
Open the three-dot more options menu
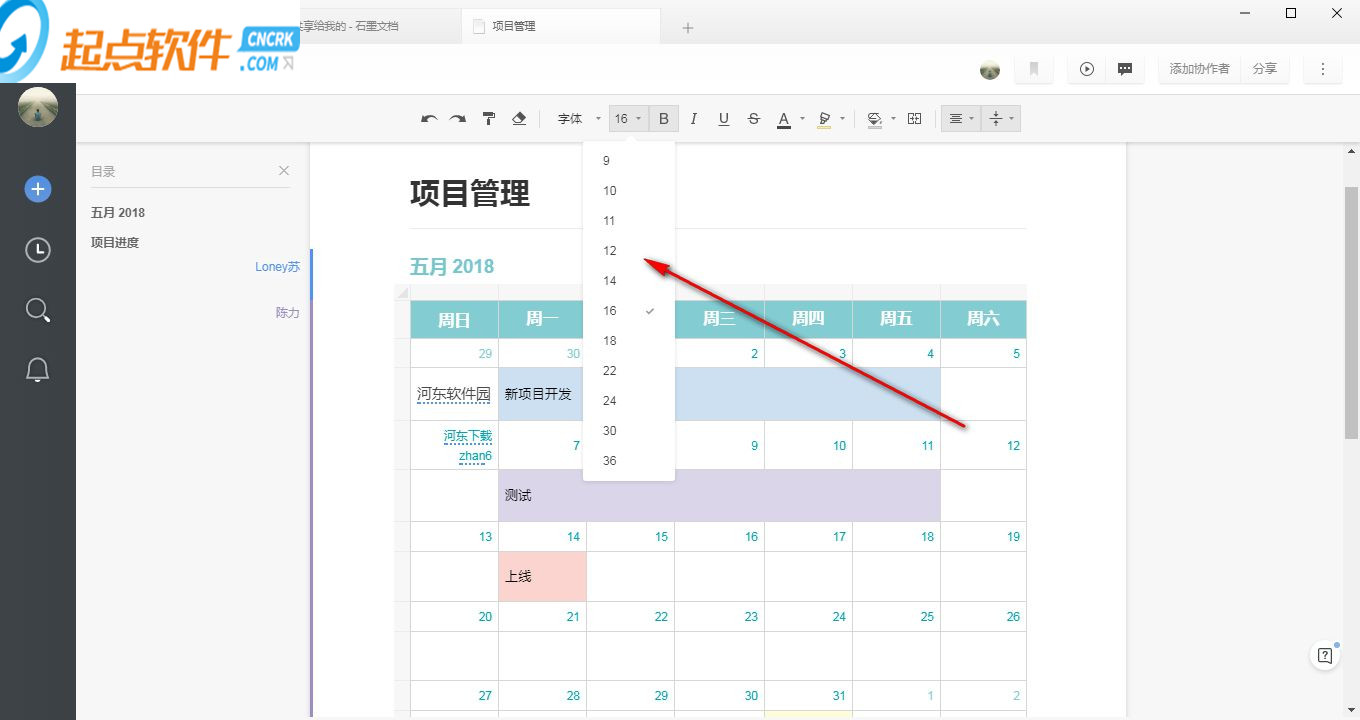click(x=1323, y=69)
